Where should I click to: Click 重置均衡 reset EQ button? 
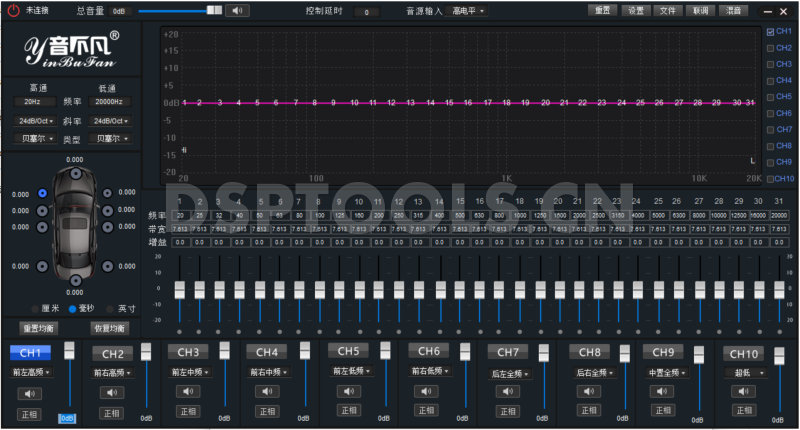(x=39, y=328)
